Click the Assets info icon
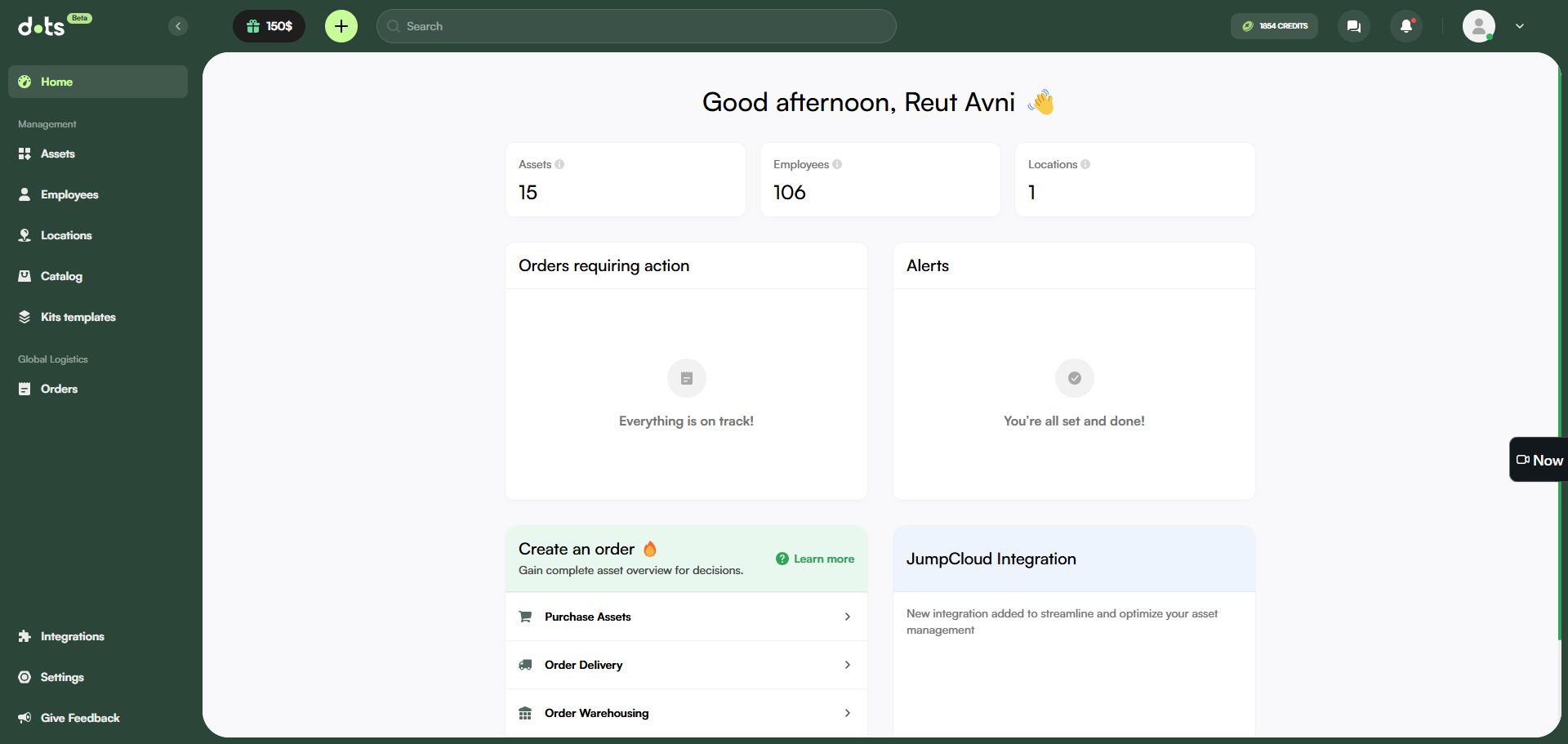This screenshot has height=744, width=1568. (x=559, y=164)
